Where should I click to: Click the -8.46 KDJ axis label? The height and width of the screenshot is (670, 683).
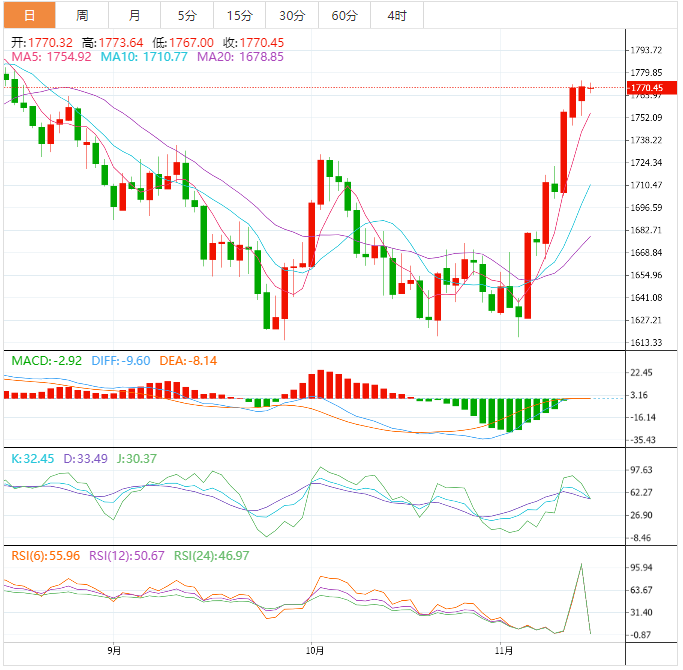pyautogui.click(x=642, y=538)
